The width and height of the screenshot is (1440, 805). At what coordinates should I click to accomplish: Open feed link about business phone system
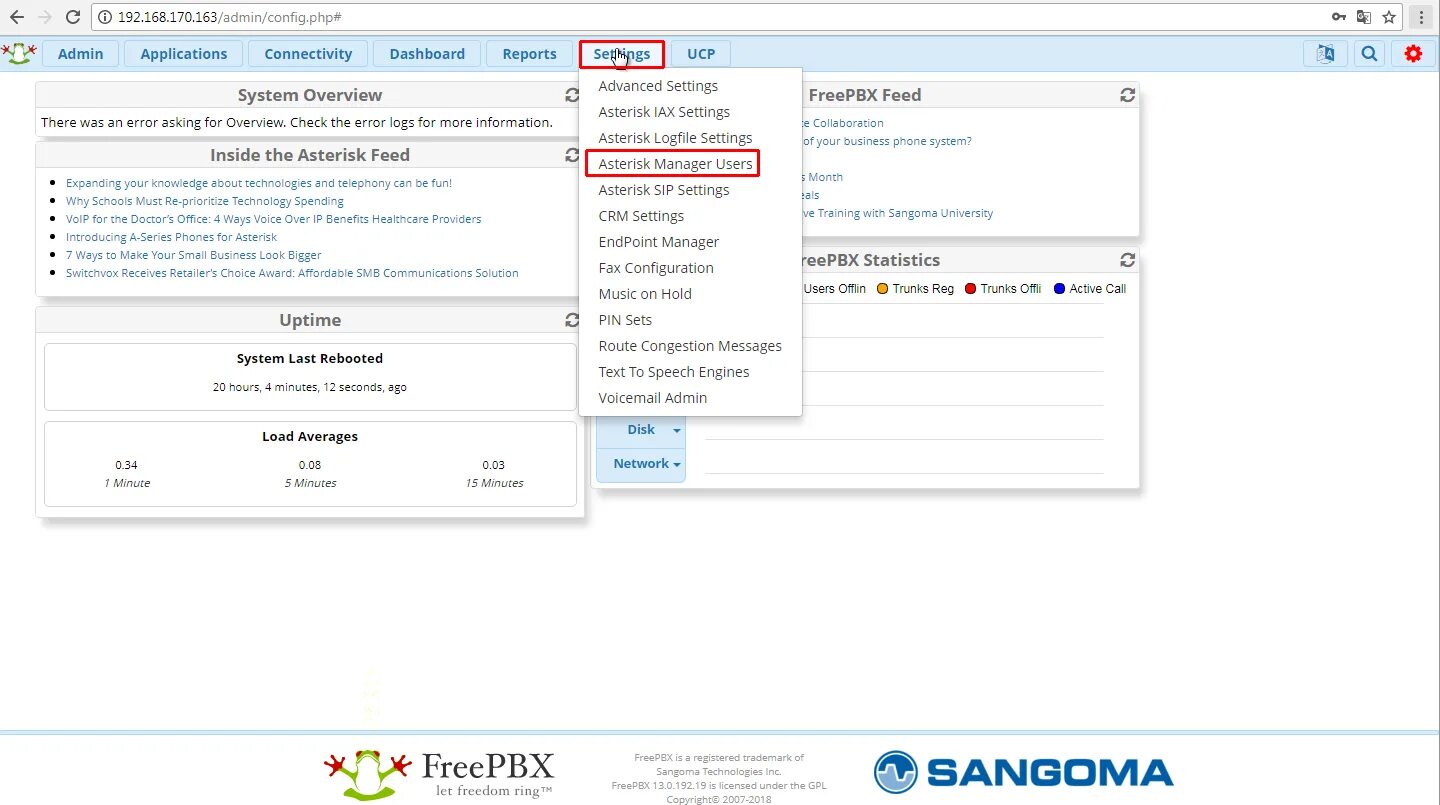[887, 141]
